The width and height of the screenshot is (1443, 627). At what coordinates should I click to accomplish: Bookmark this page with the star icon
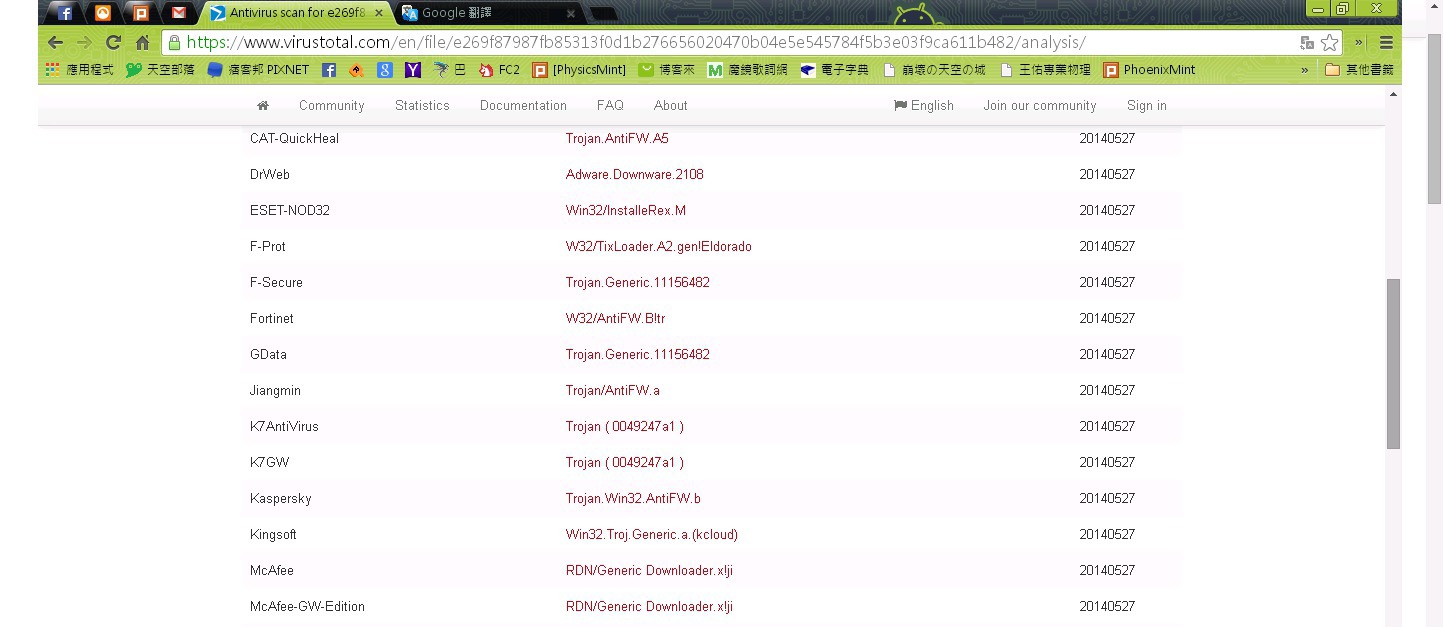click(1329, 43)
